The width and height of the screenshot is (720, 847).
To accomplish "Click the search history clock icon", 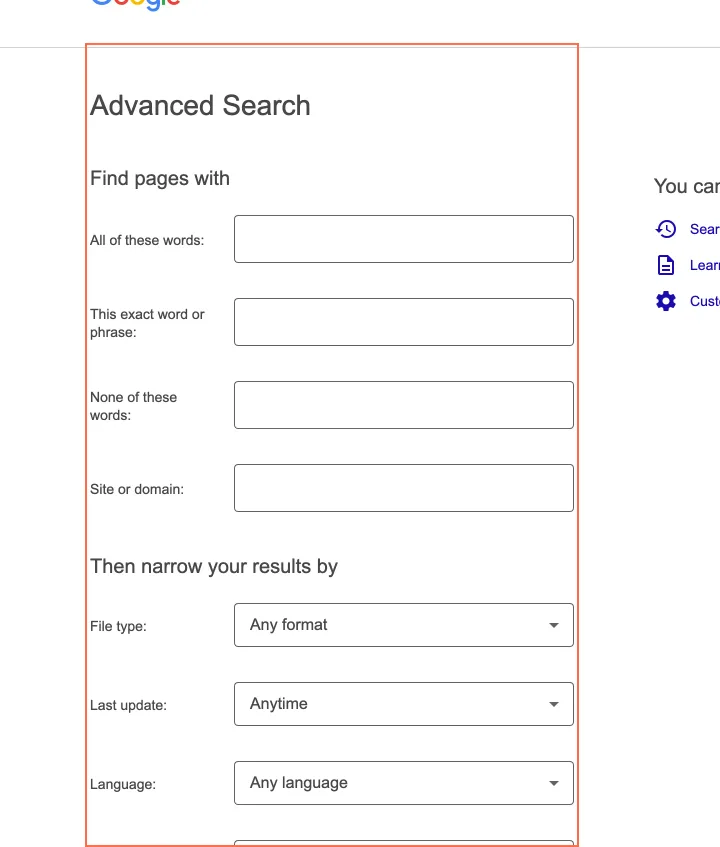I will [x=665, y=229].
